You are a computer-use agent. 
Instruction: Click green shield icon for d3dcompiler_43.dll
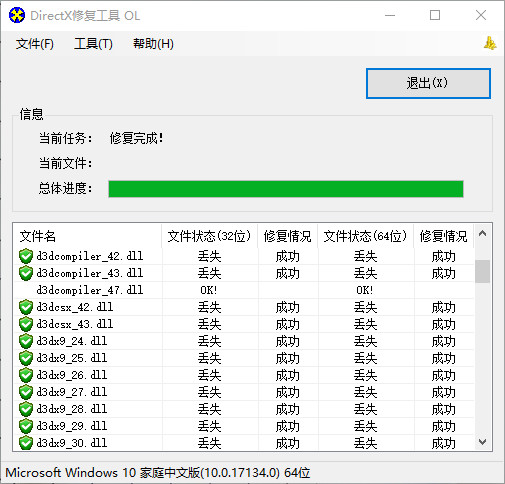pyautogui.click(x=26, y=273)
